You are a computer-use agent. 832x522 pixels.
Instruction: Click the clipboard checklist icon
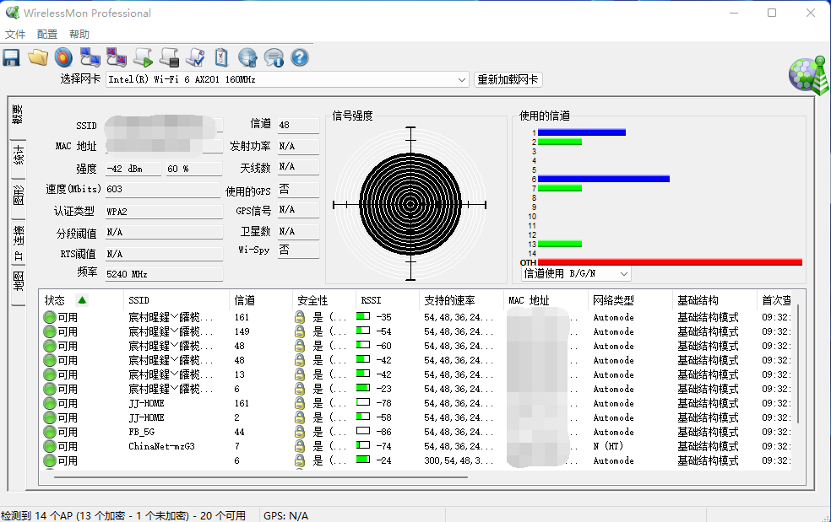(221, 58)
